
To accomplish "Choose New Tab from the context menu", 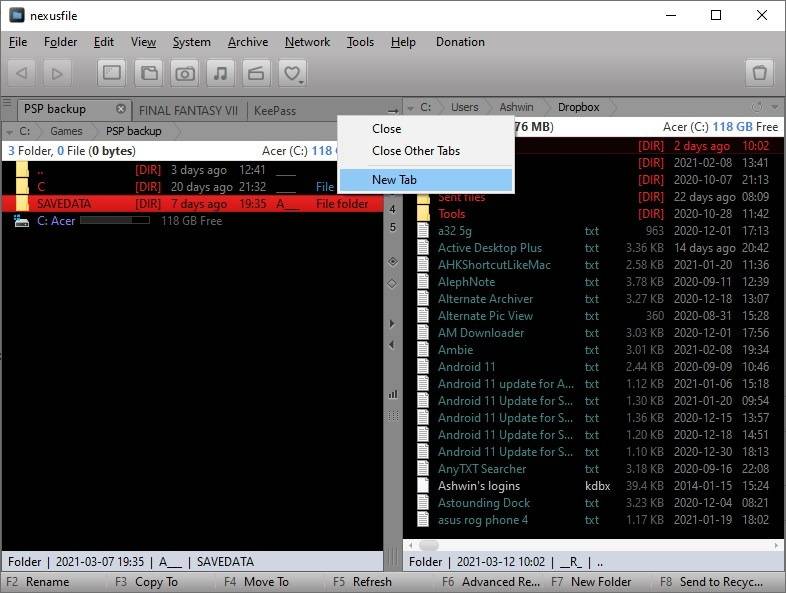I will (426, 180).
